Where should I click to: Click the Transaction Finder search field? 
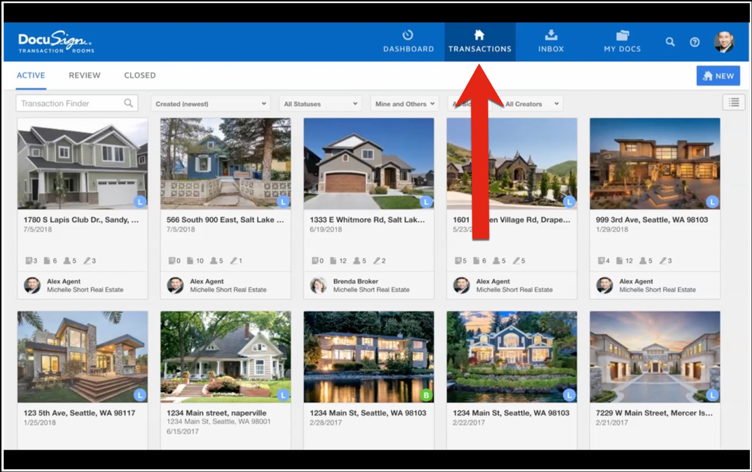pos(70,103)
